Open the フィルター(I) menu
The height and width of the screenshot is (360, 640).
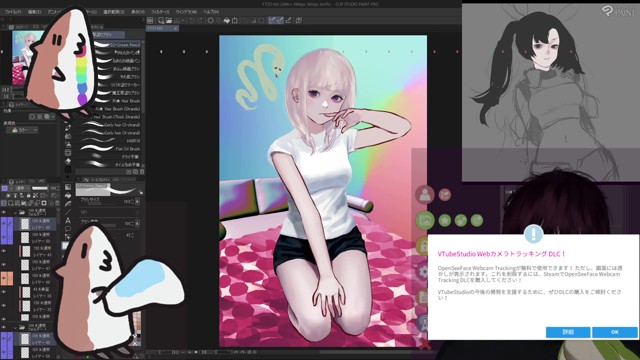point(160,12)
